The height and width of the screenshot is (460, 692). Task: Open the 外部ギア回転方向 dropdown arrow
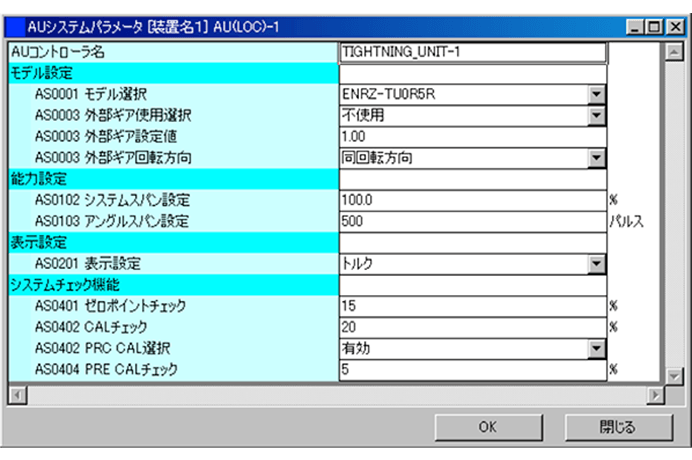597,157
